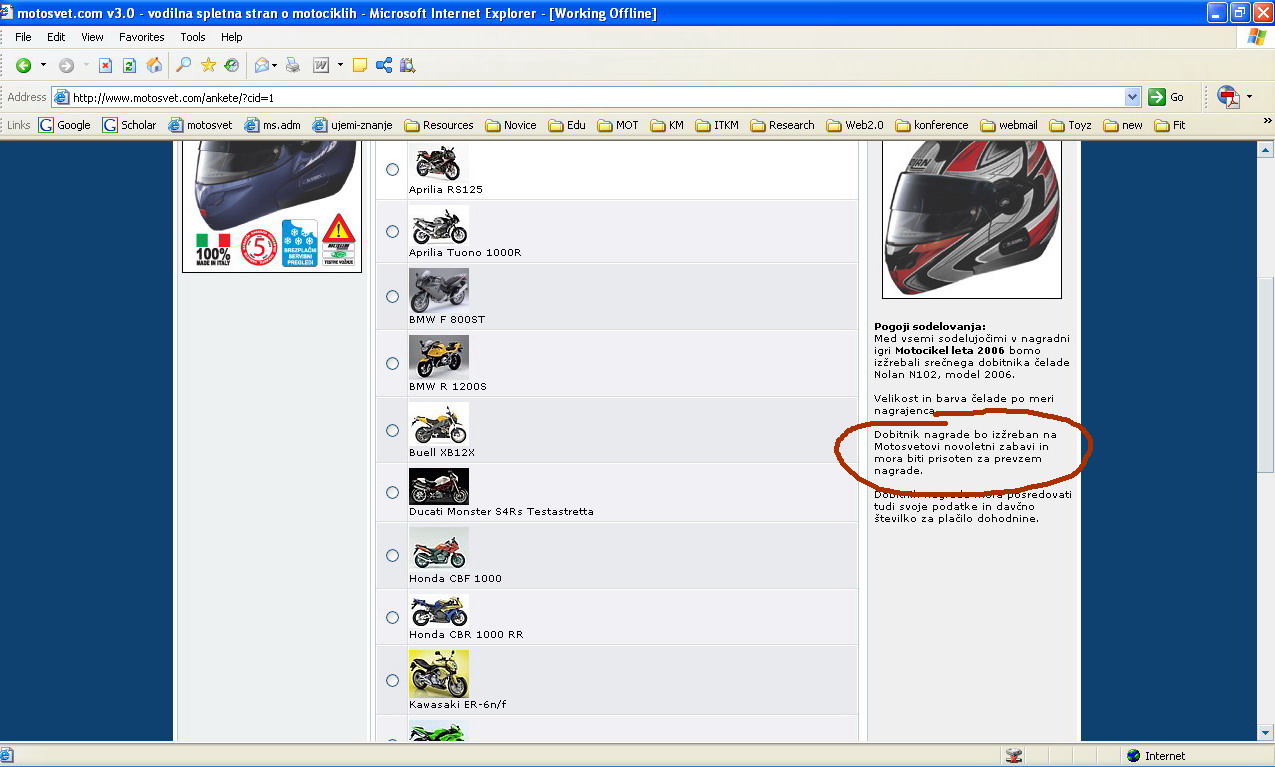Open the Help menu
Image resolution: width=1275 pixels, height=767 pixels.
tap(232, 37)
